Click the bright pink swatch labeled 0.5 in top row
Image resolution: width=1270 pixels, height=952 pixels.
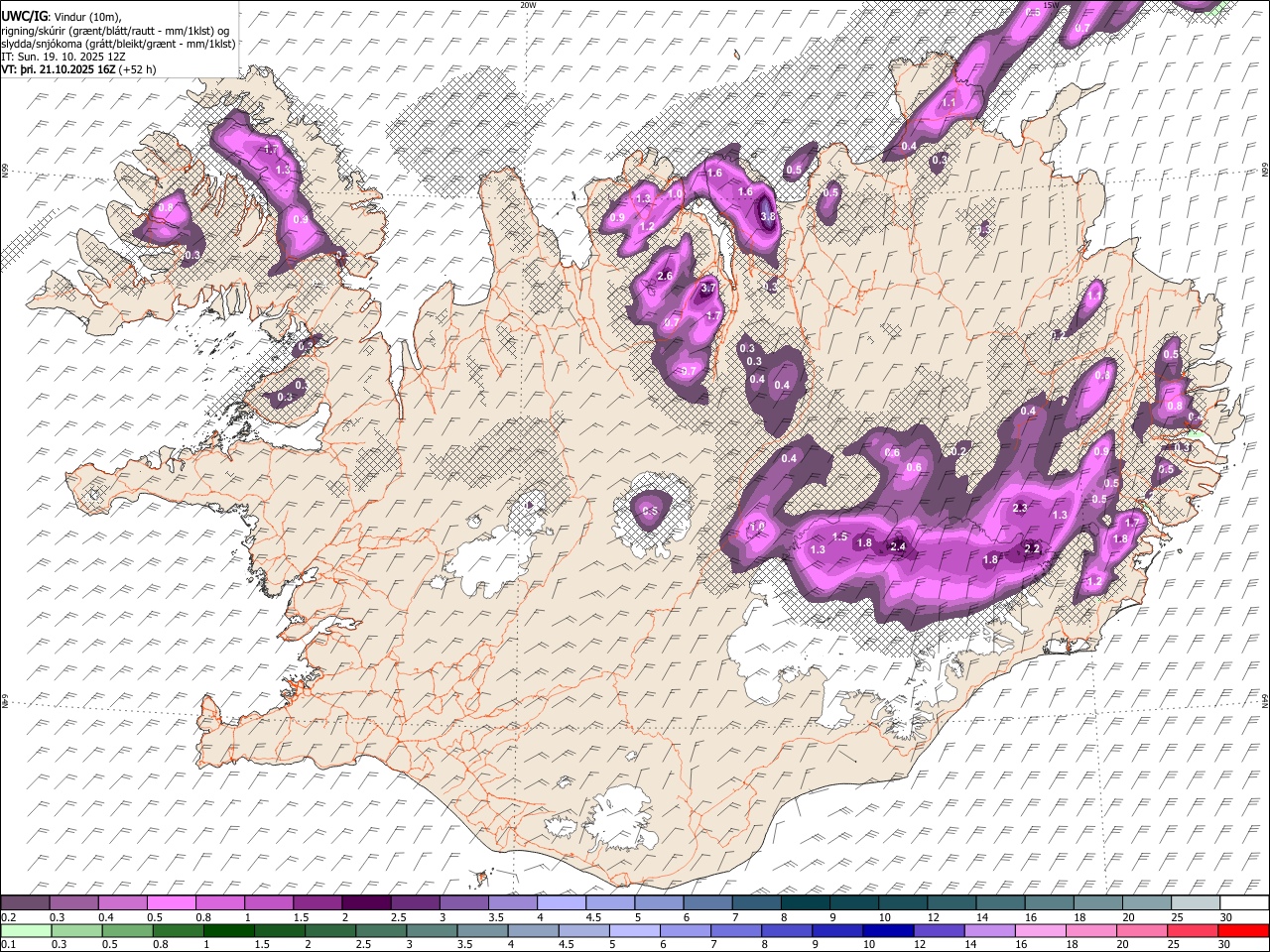coord(171,903)
